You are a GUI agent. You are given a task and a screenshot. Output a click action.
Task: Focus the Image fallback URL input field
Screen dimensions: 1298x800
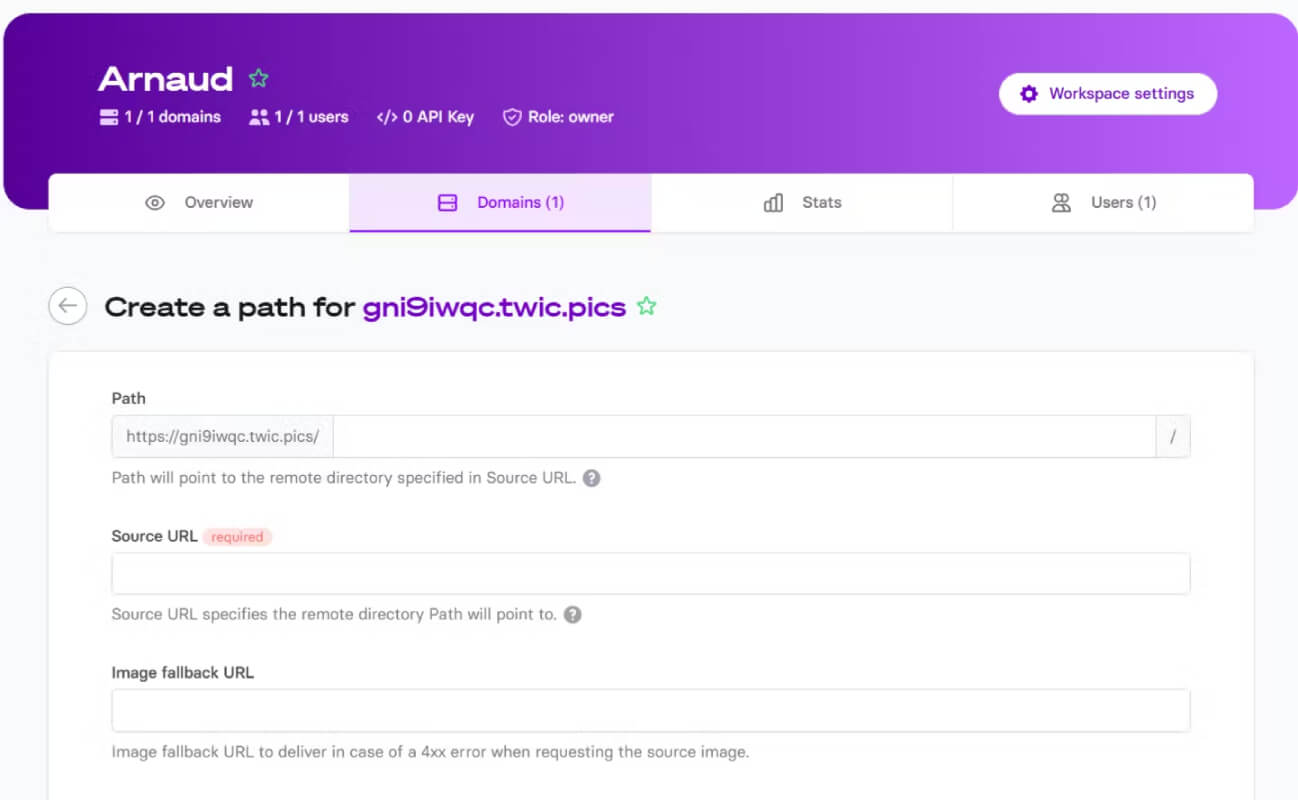651,711
